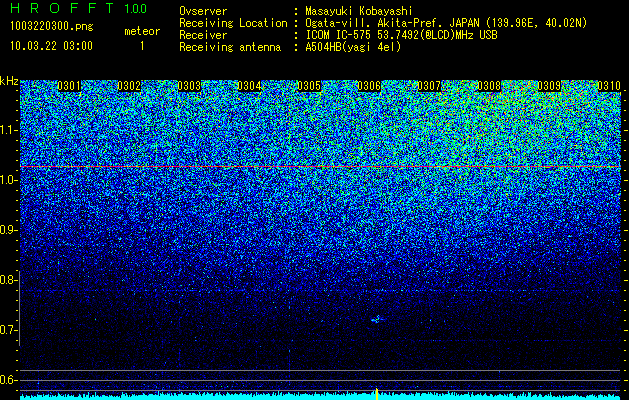629x400 pixels.
Task: Click the 0307 time marker
Action: [429, 86]
